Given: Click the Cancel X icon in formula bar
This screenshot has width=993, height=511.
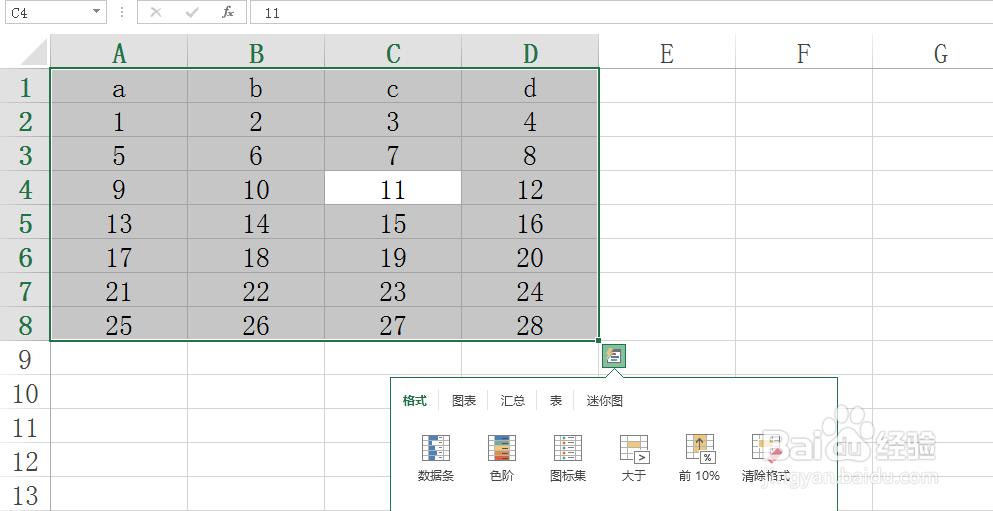Looking at the screenshot, I should tap(156, 13).
